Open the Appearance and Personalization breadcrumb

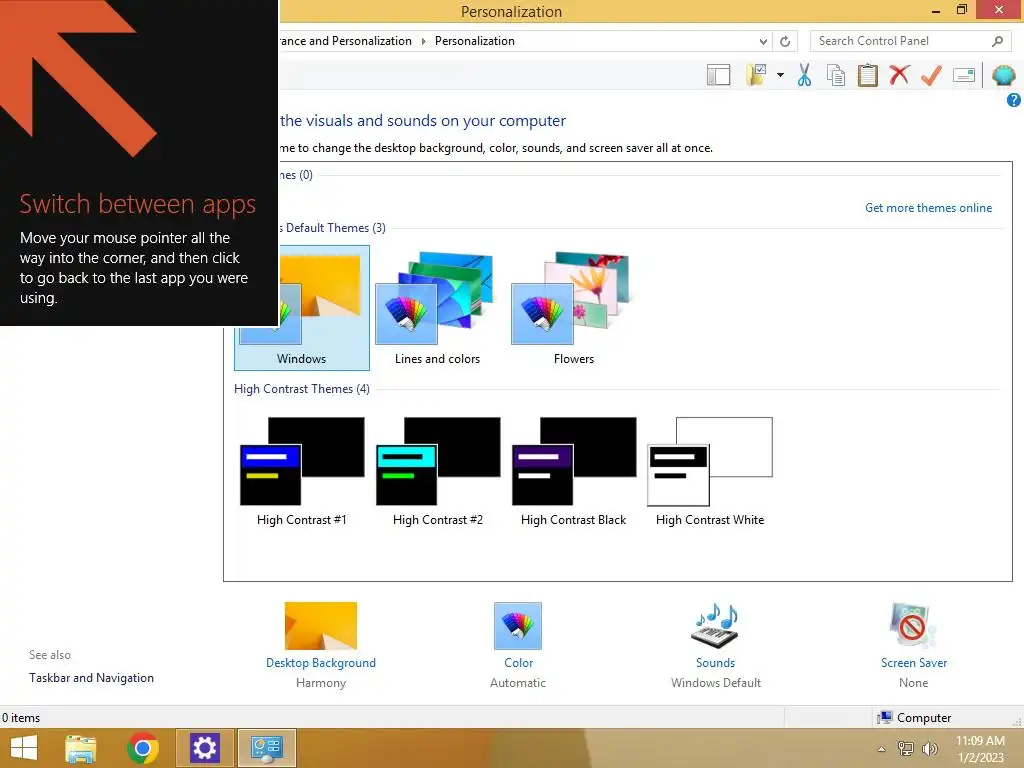[x=345, y=41]
